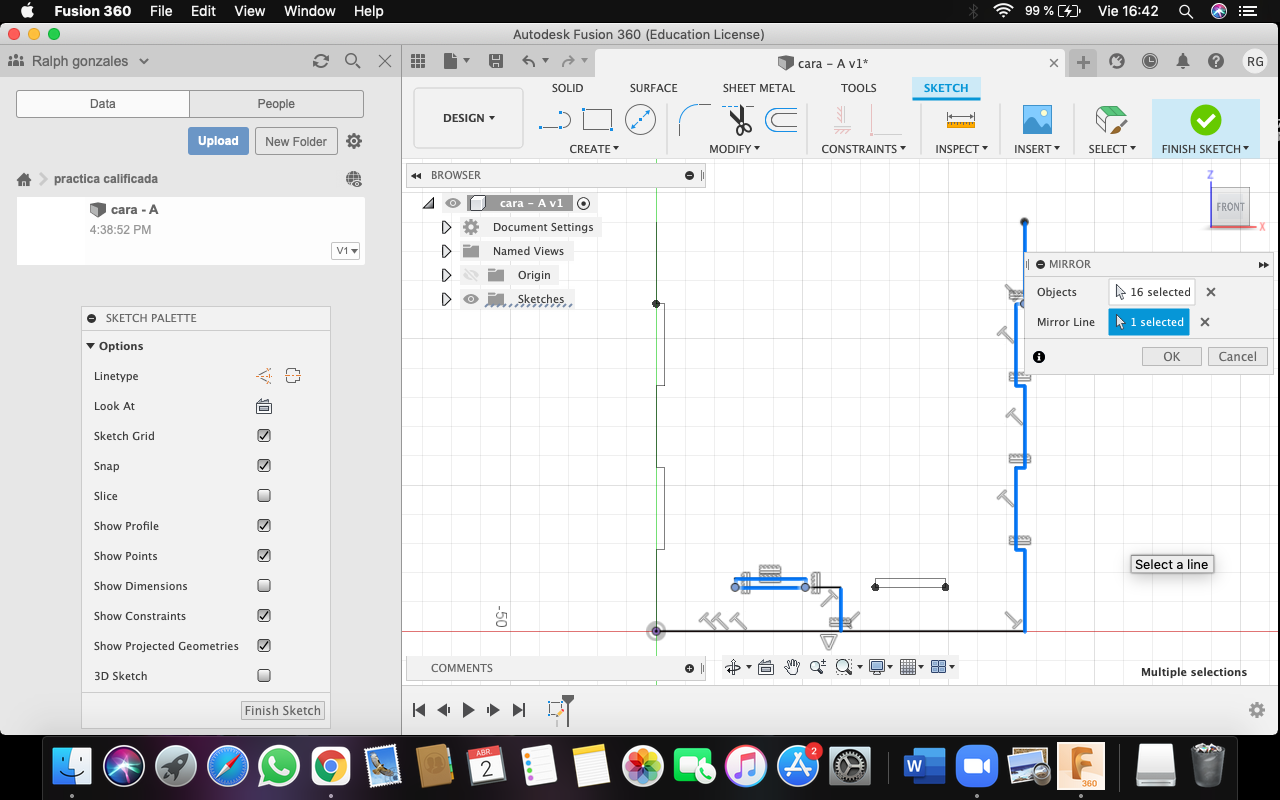
Task: Uncheck the Sketch Grid checkbox
Action: pos(264,436)
